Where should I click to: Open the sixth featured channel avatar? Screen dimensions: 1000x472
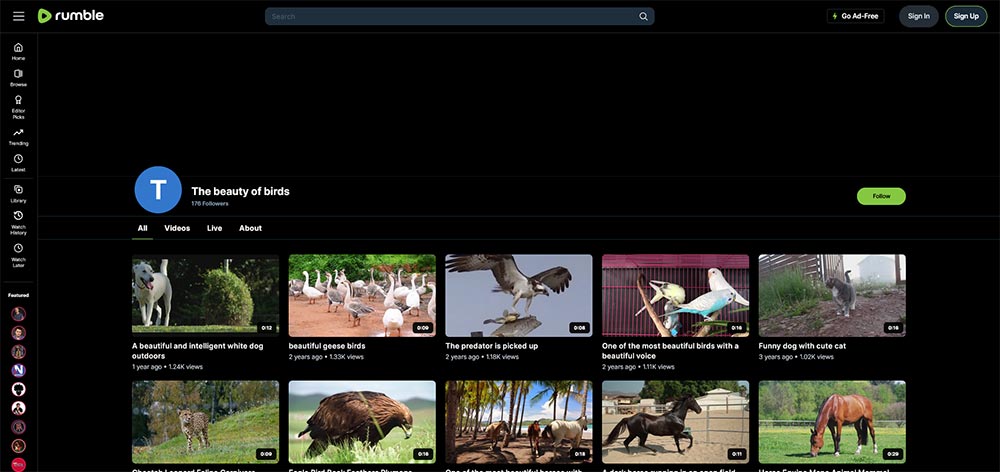[18, 408]
